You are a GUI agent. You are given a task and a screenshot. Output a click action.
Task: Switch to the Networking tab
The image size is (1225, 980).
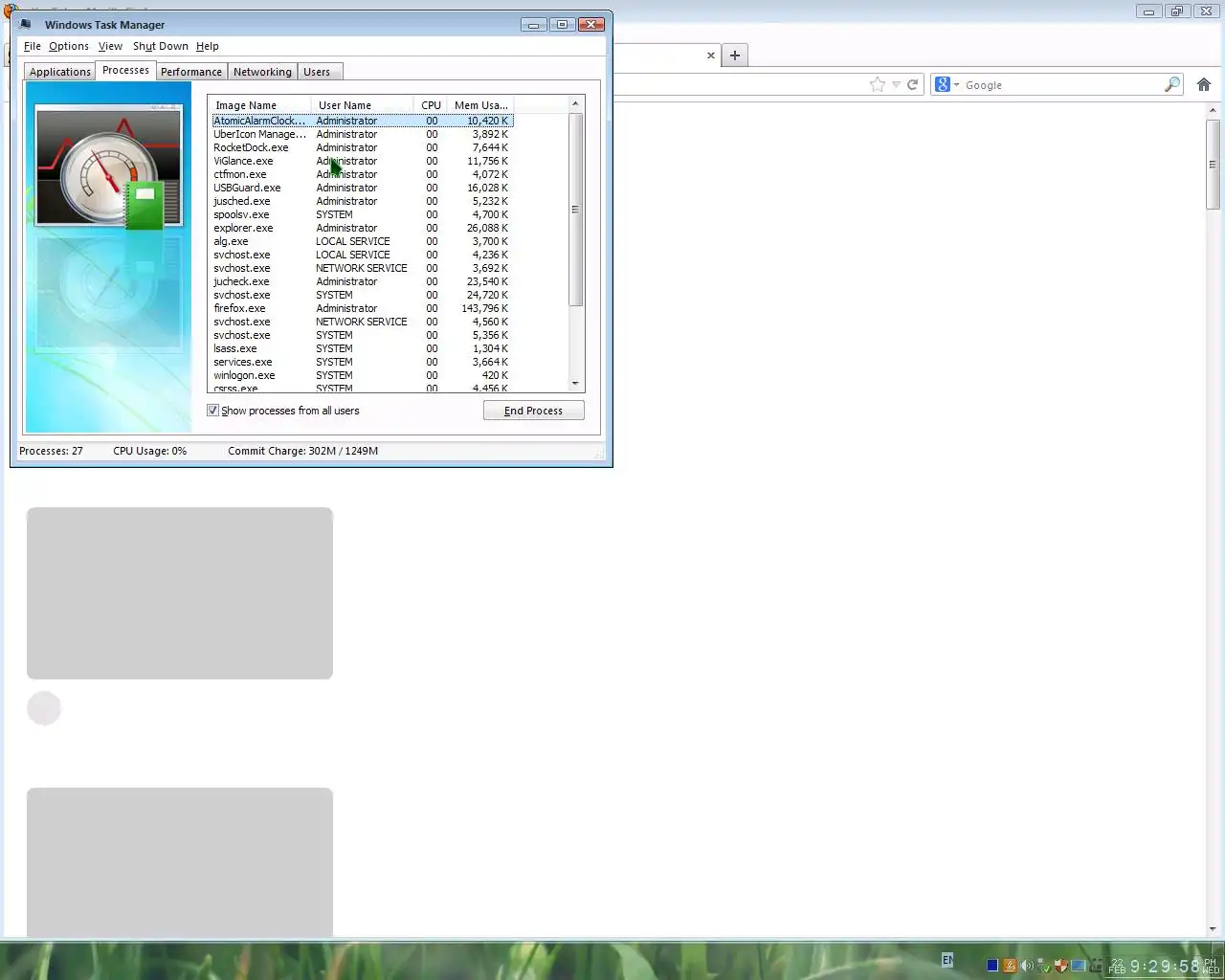pos(262,72)
